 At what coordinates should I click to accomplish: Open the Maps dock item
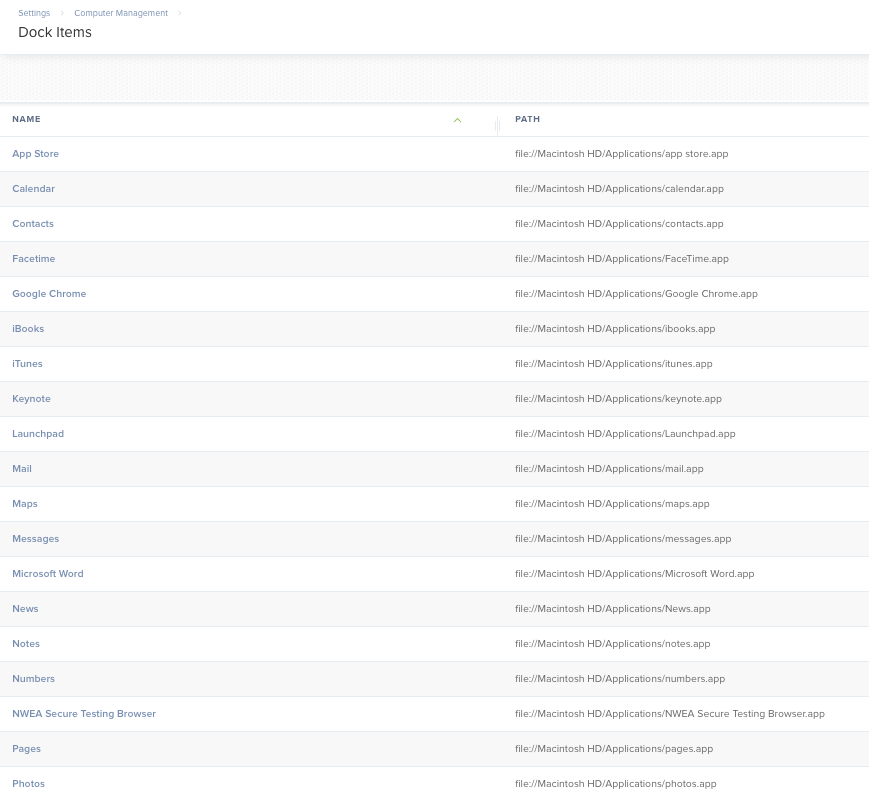24,504
